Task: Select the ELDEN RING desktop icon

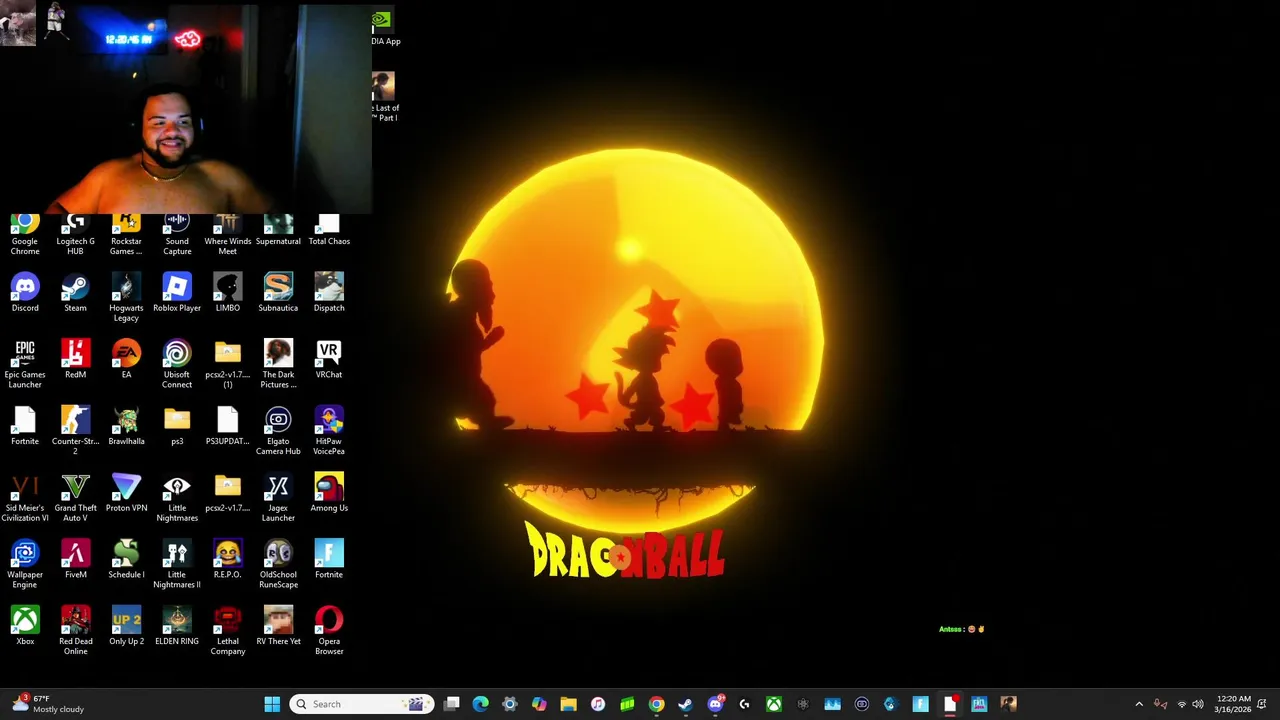Action: tap(177, 627)
